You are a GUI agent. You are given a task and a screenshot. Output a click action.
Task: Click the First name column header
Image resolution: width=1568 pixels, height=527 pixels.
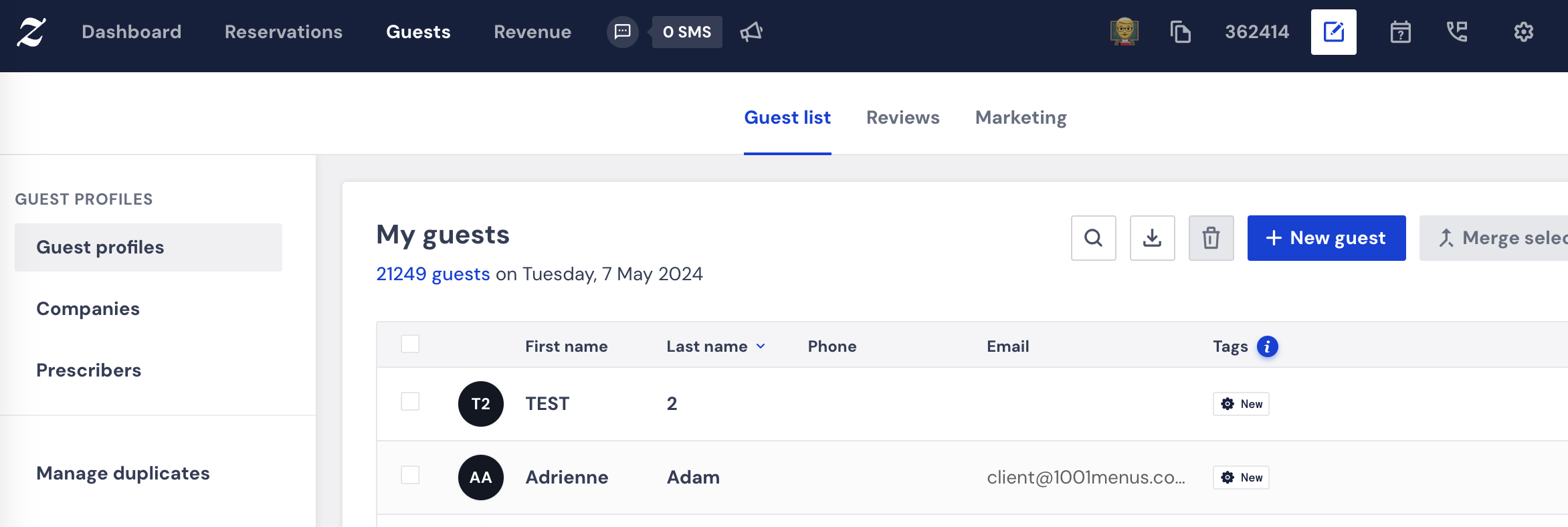click(x=567, y=346)
